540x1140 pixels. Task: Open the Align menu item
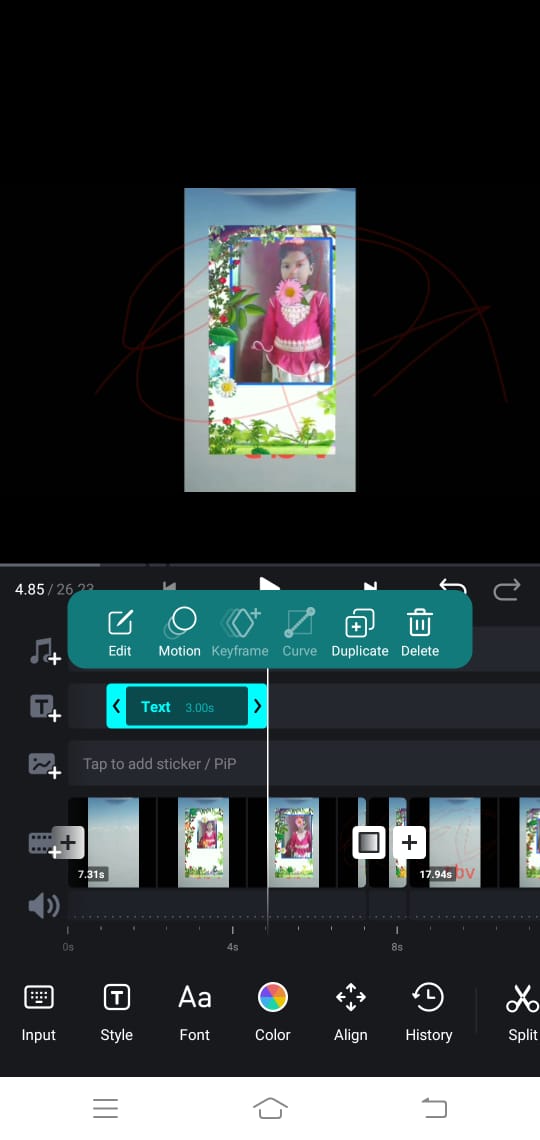click(x=350, y=1012)
